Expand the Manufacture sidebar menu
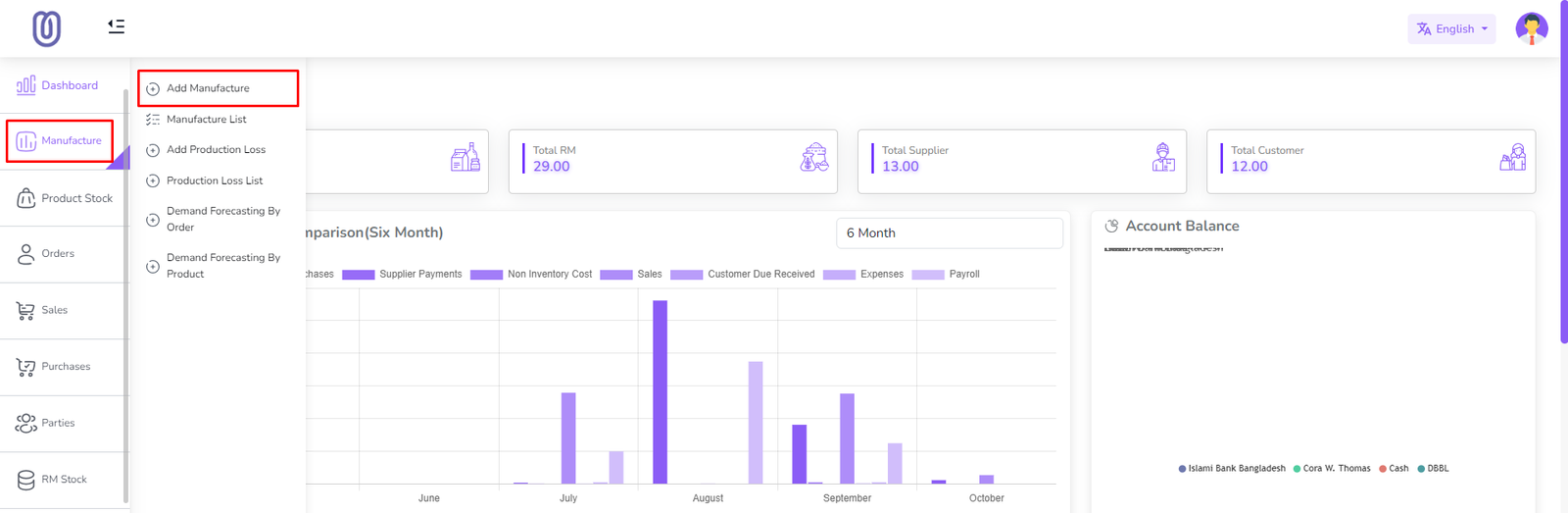Viewport: 1568px width, 513px height. tap(60, 141)
